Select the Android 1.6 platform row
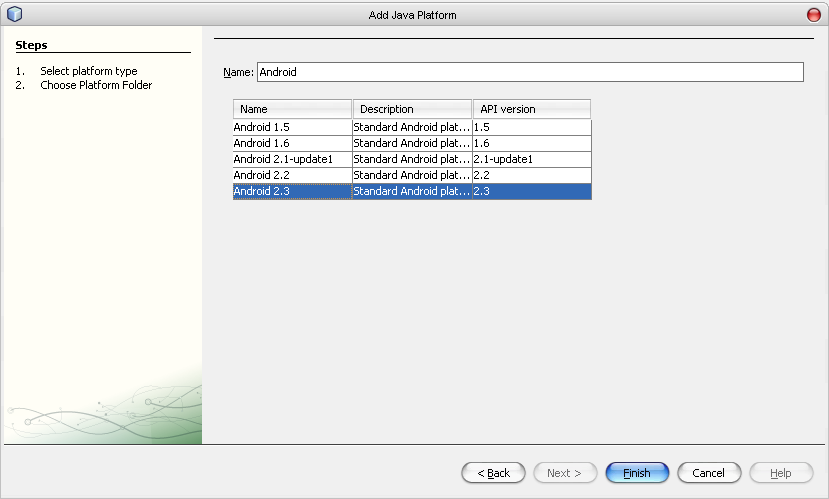 (x=292, y=143)
